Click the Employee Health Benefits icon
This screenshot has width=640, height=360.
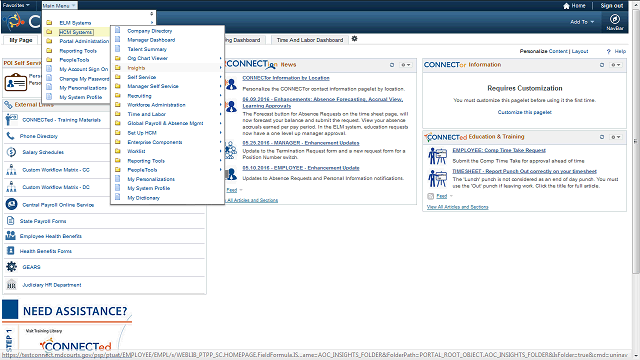click(11, 236)
